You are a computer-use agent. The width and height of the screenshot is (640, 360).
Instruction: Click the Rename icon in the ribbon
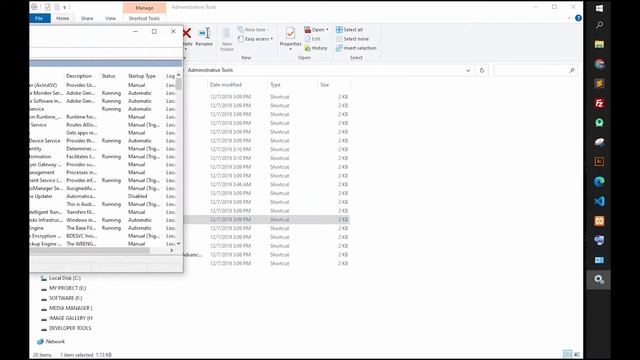pyautogui.click(x=204, y=33)
